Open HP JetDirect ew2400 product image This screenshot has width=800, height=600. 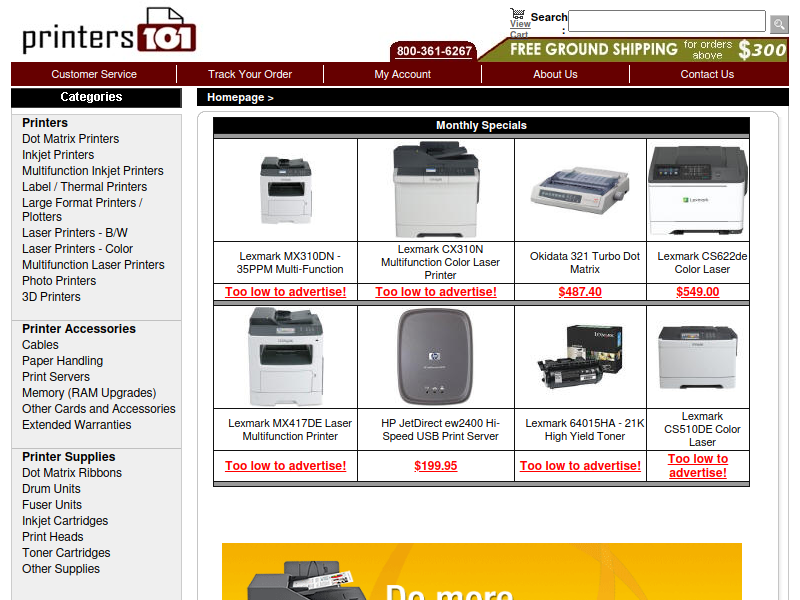point(435,357)
